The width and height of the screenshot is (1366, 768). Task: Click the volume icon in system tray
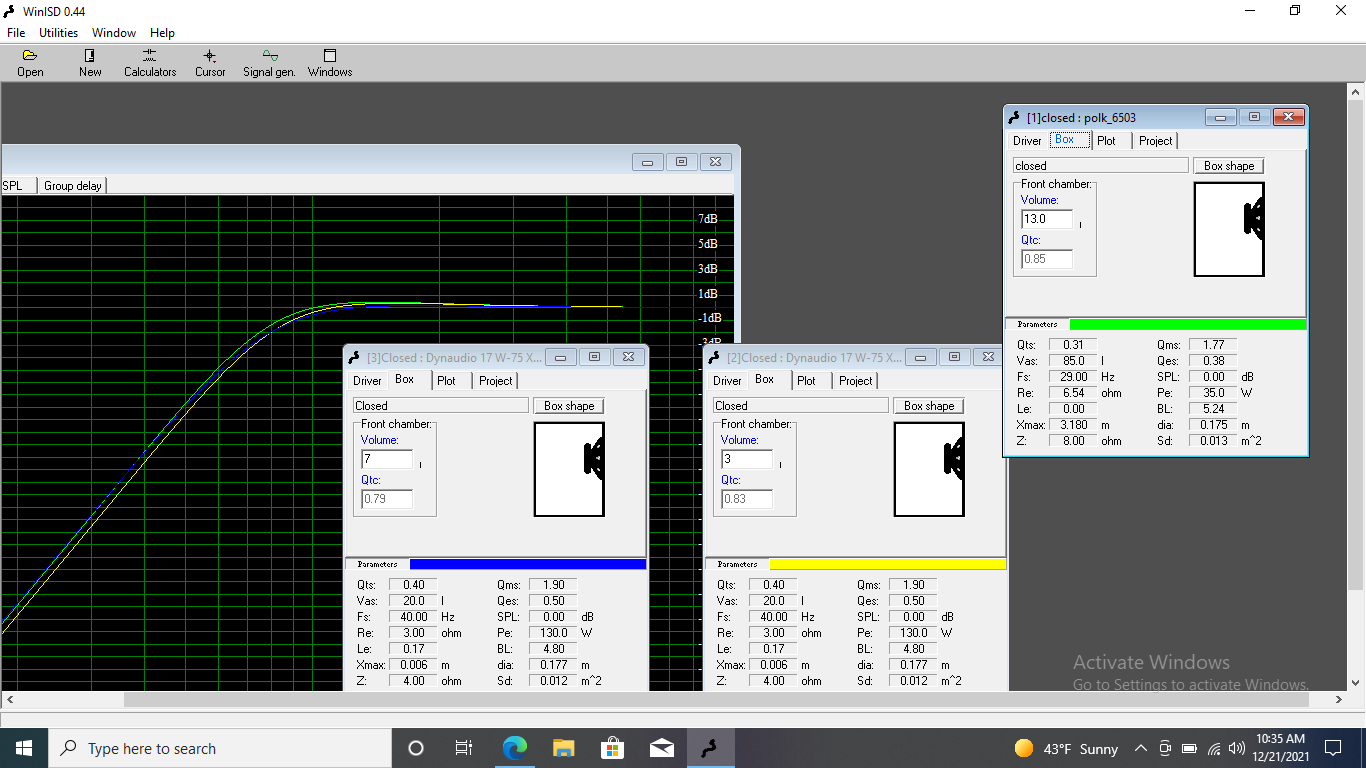click(1237, 748)
